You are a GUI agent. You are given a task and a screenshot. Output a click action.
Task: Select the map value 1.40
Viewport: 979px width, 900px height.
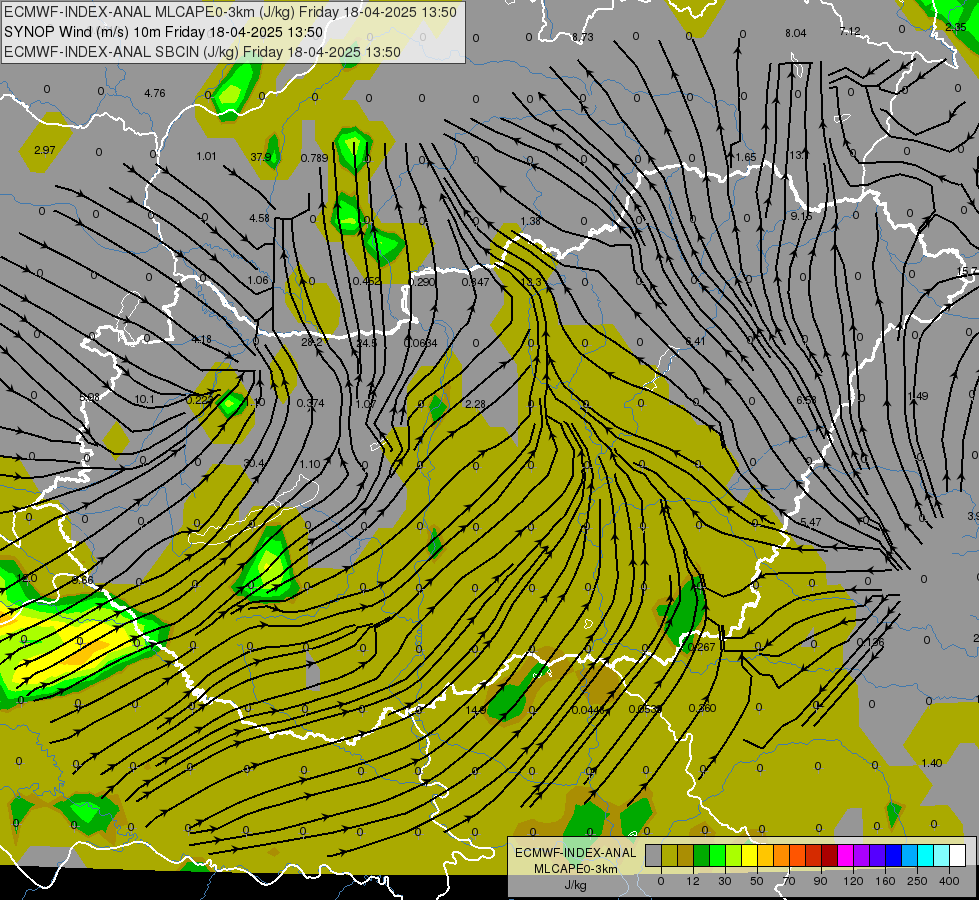931,763
